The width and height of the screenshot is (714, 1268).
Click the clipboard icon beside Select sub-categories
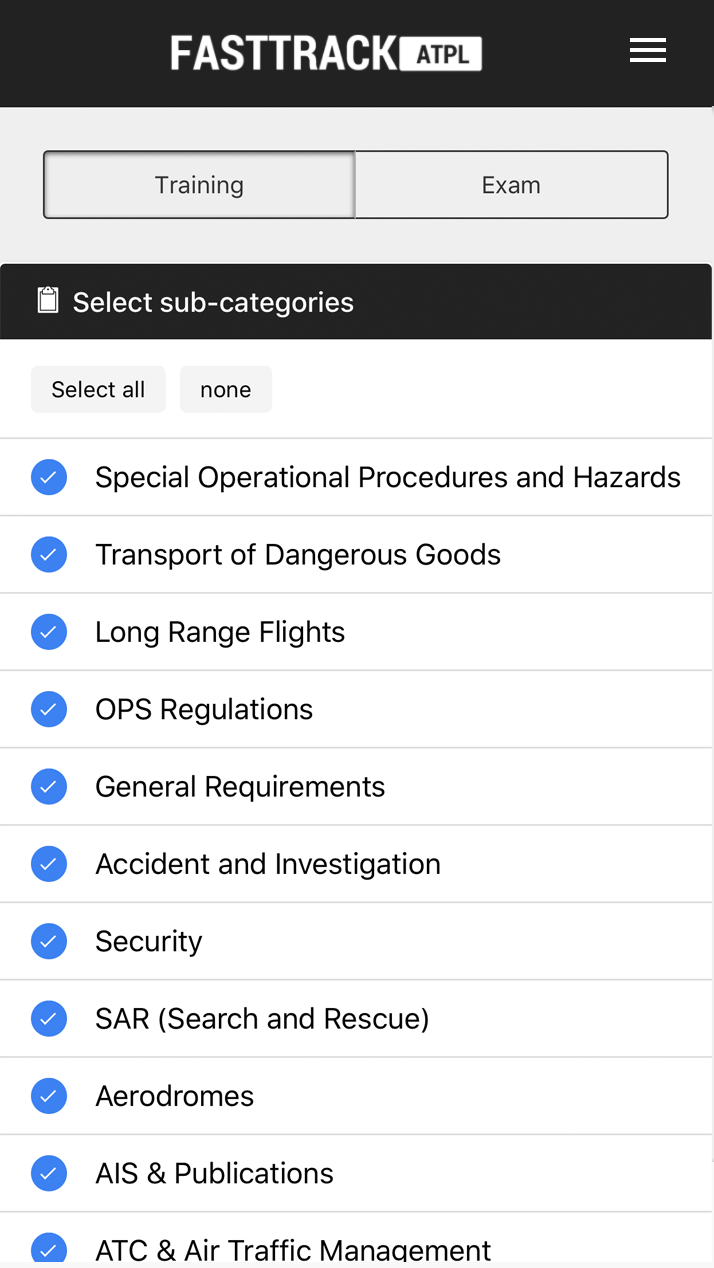pyautogui.click(x=48, y=301)
